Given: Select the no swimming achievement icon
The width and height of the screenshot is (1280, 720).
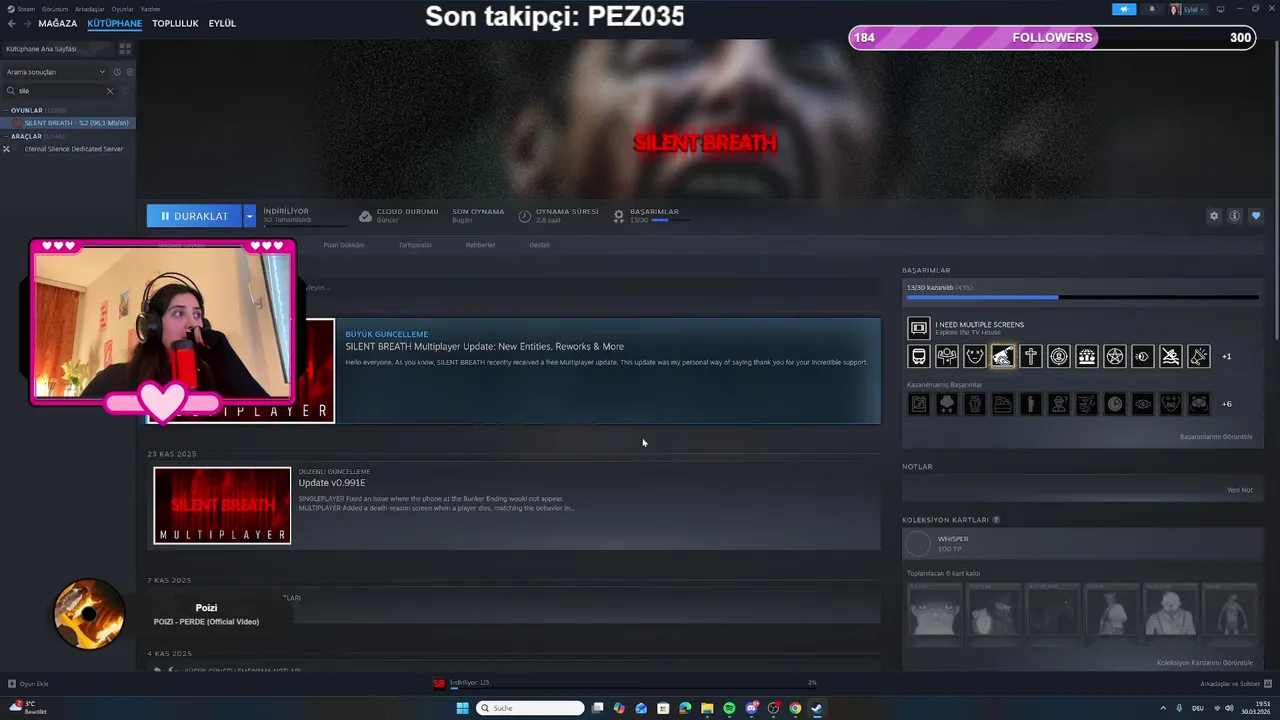Looking at the screenshot, I should pos(1170,356).
